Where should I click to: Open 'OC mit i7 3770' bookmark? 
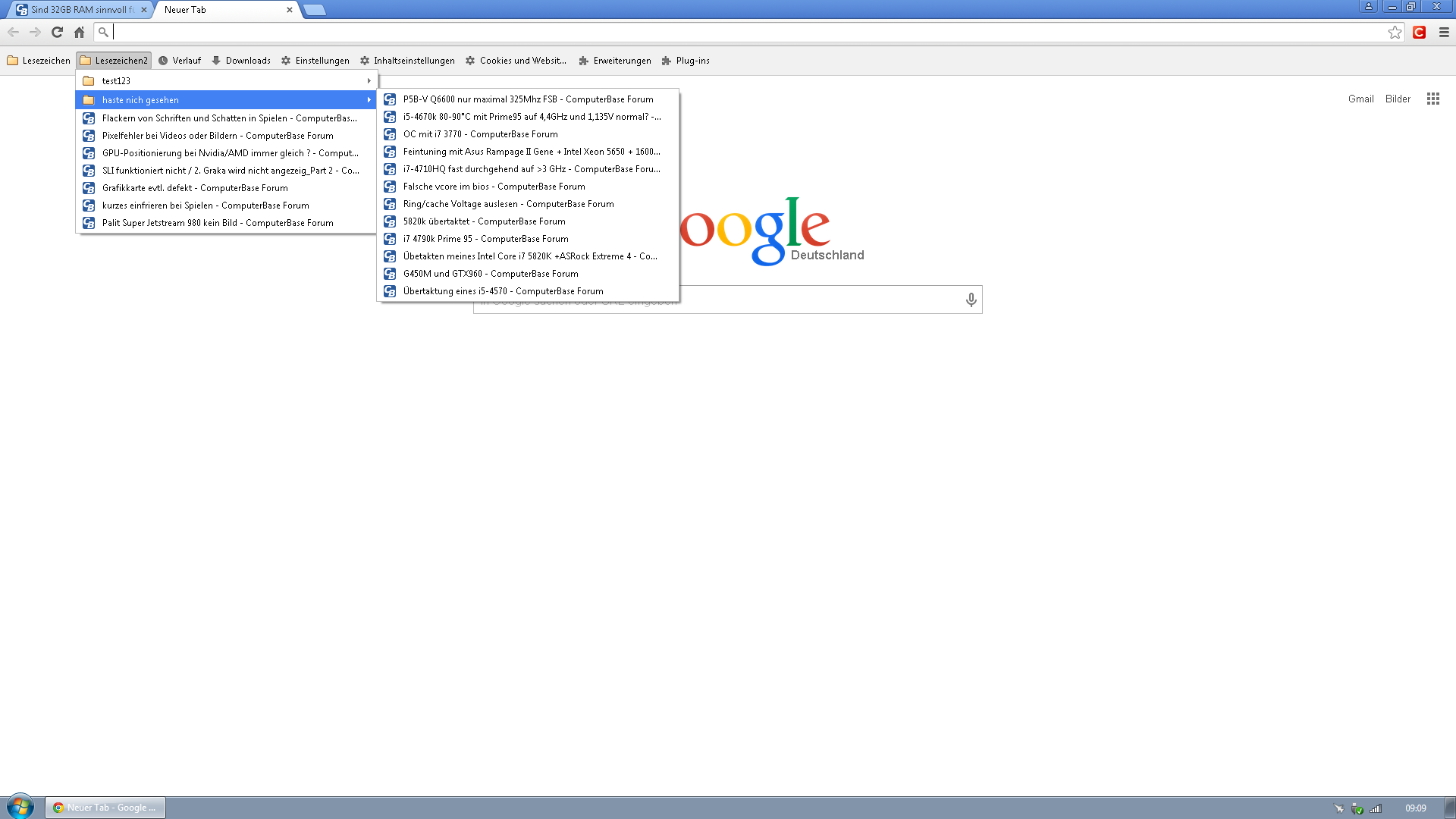(480, 134)
